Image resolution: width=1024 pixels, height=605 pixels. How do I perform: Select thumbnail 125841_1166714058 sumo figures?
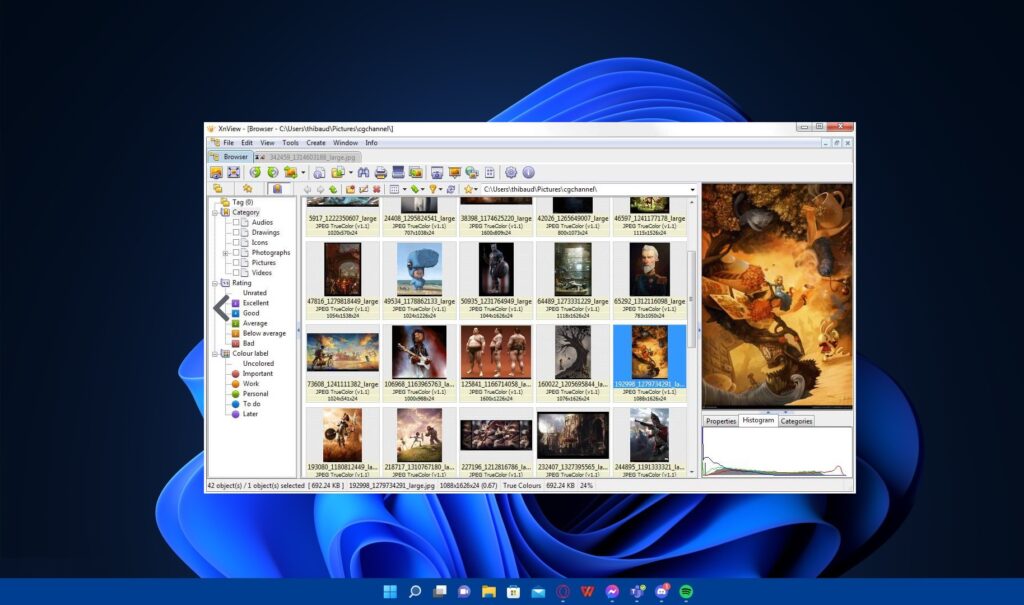coord(496,363)
